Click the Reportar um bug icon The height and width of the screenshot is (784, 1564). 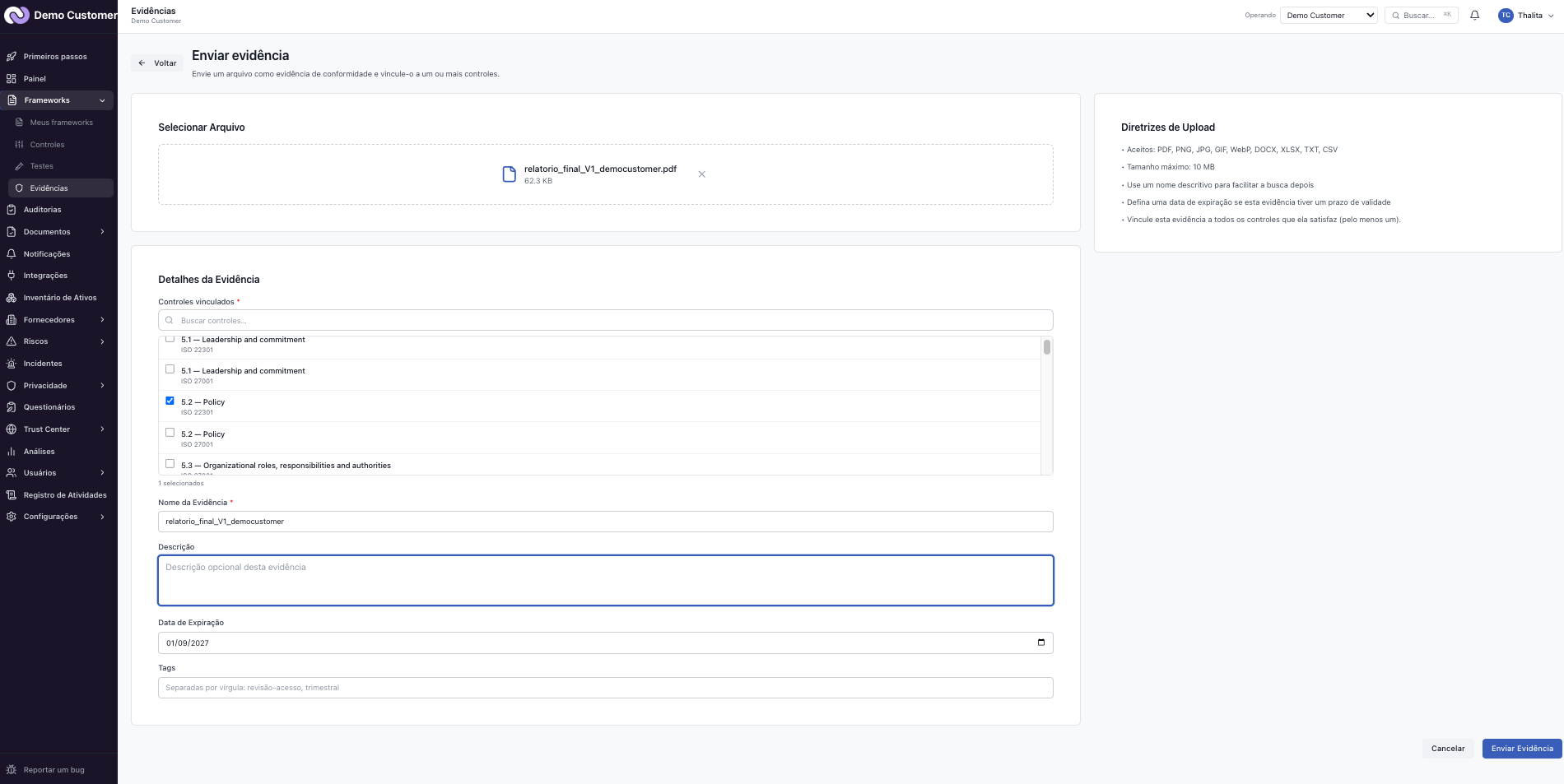click(x=12, y=770)
